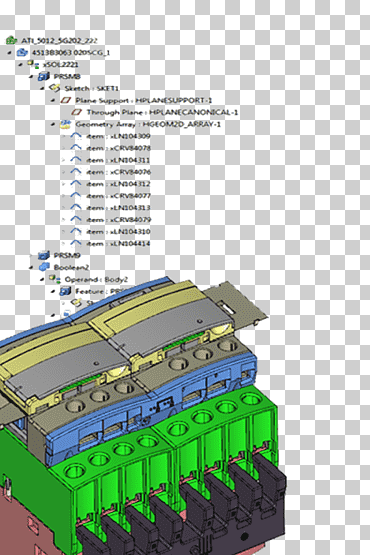Select the item : xCRV84077 label
Image resolution: width=370 pixels, height=555 pixels.
[x=118, y=196]
